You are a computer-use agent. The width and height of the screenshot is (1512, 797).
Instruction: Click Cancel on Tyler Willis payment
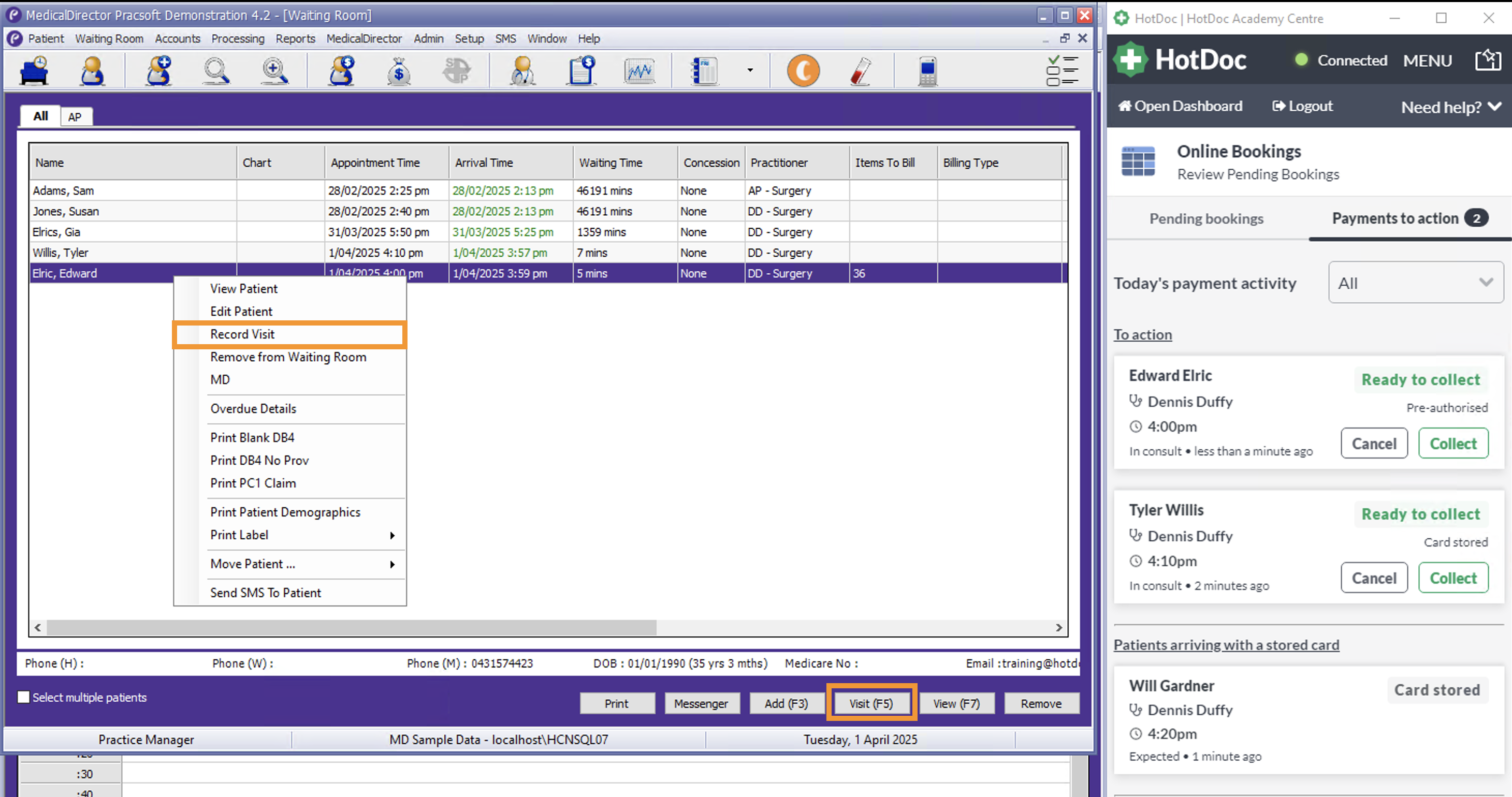coord(1373,578)
